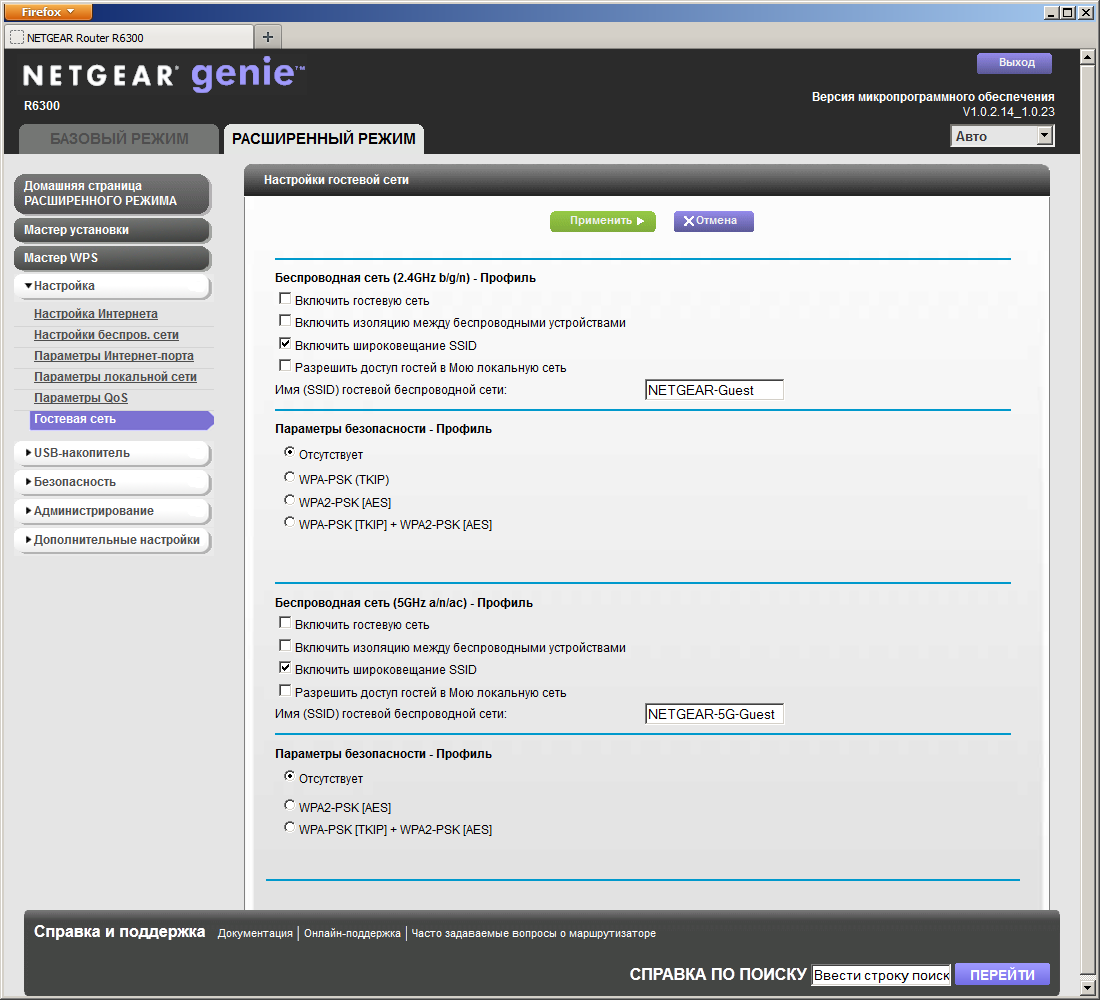Screen dimensions: 1100x1000
Task: Open the Firefox application menu
Action: (x=48, y=12)
